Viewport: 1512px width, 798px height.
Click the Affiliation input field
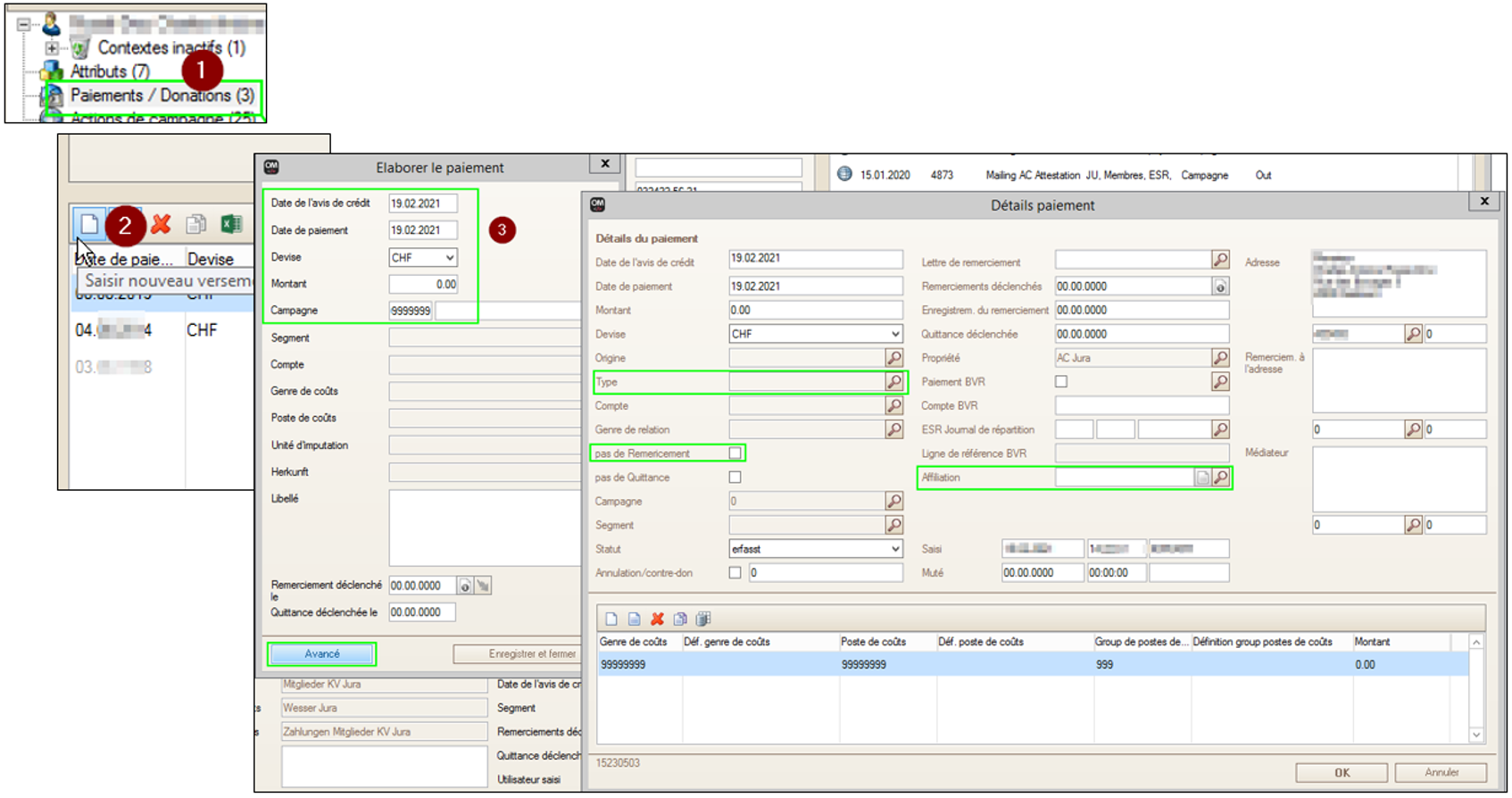tap(1126, 478)
